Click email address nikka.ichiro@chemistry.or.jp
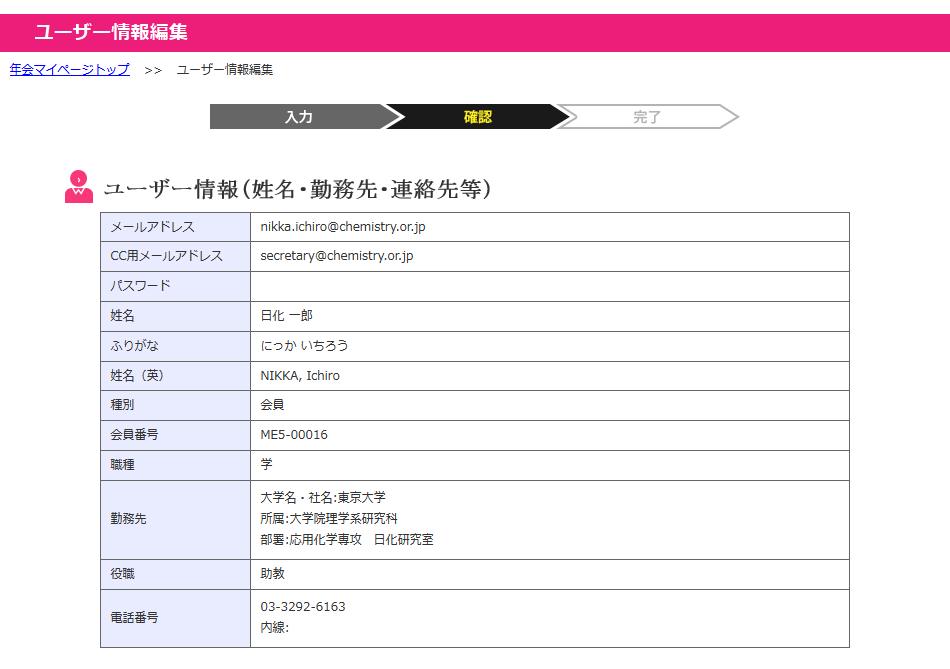The width and height of the screenshot is (950, 669). coord(343,227)
